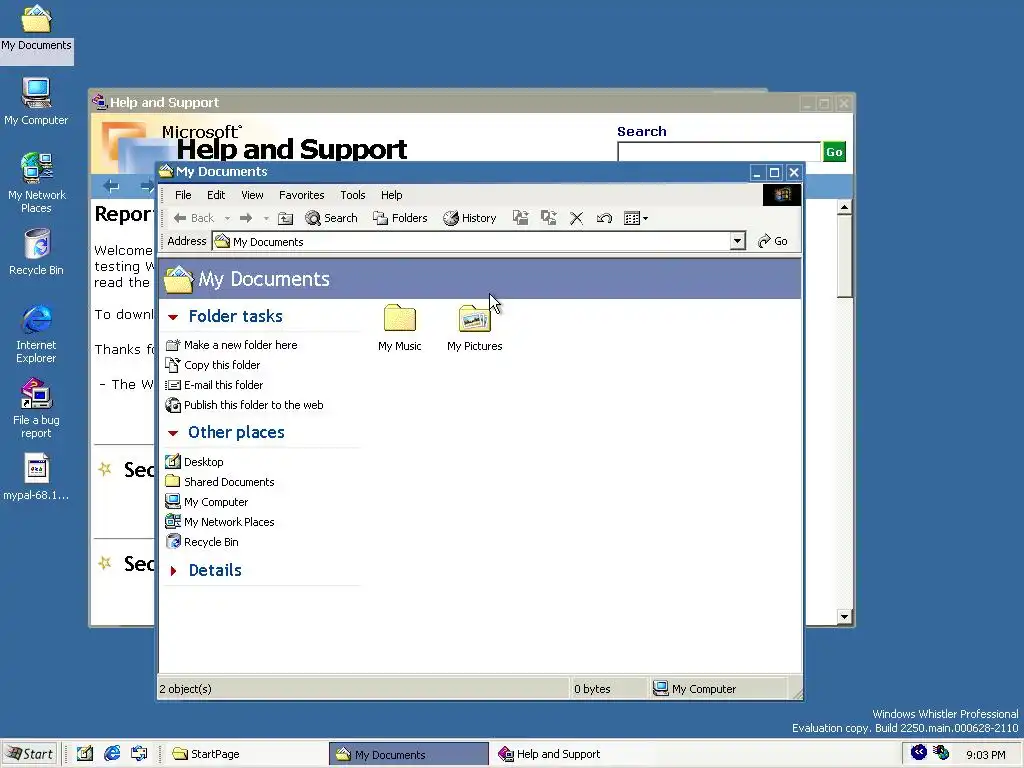Viewport: 1024px width, 768px height.
Task: Click Copy this folder link
Action: (213, 365)
